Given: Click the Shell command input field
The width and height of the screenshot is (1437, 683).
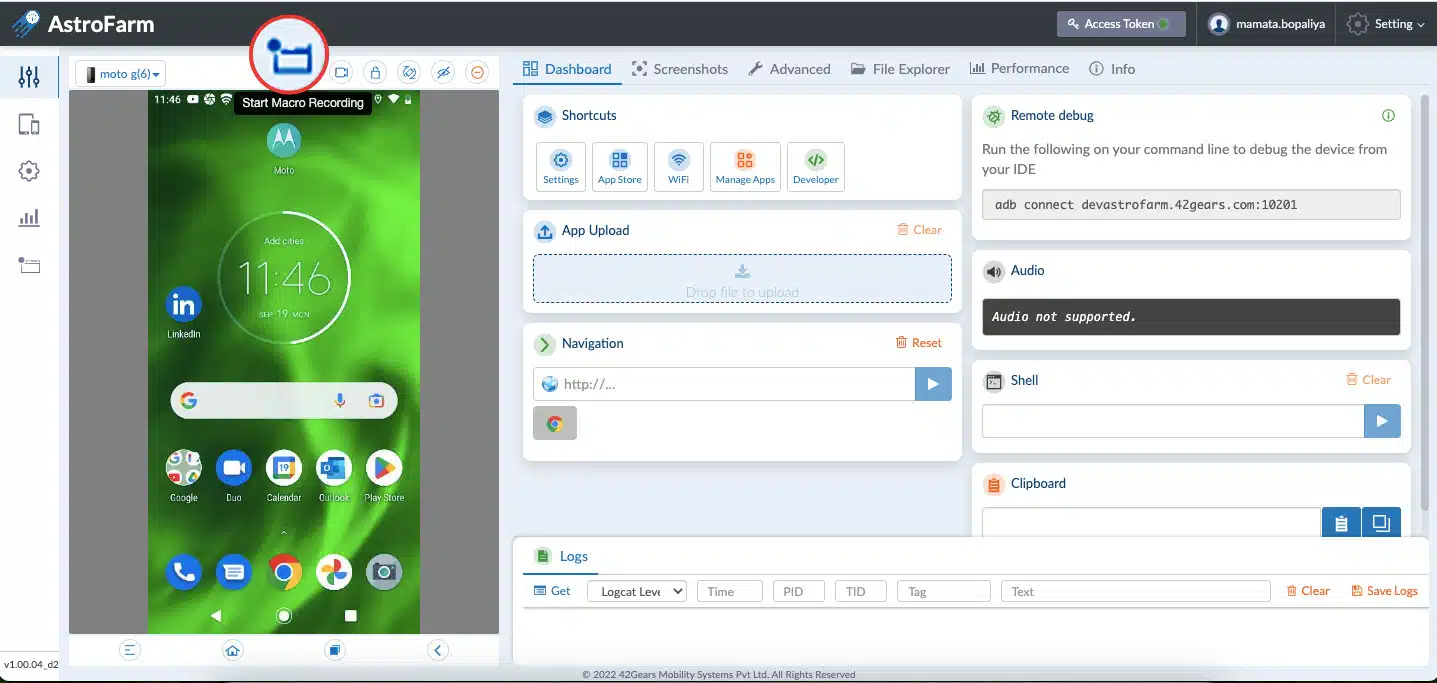Looking at the screenshot, I should [x=1173, y=421].
